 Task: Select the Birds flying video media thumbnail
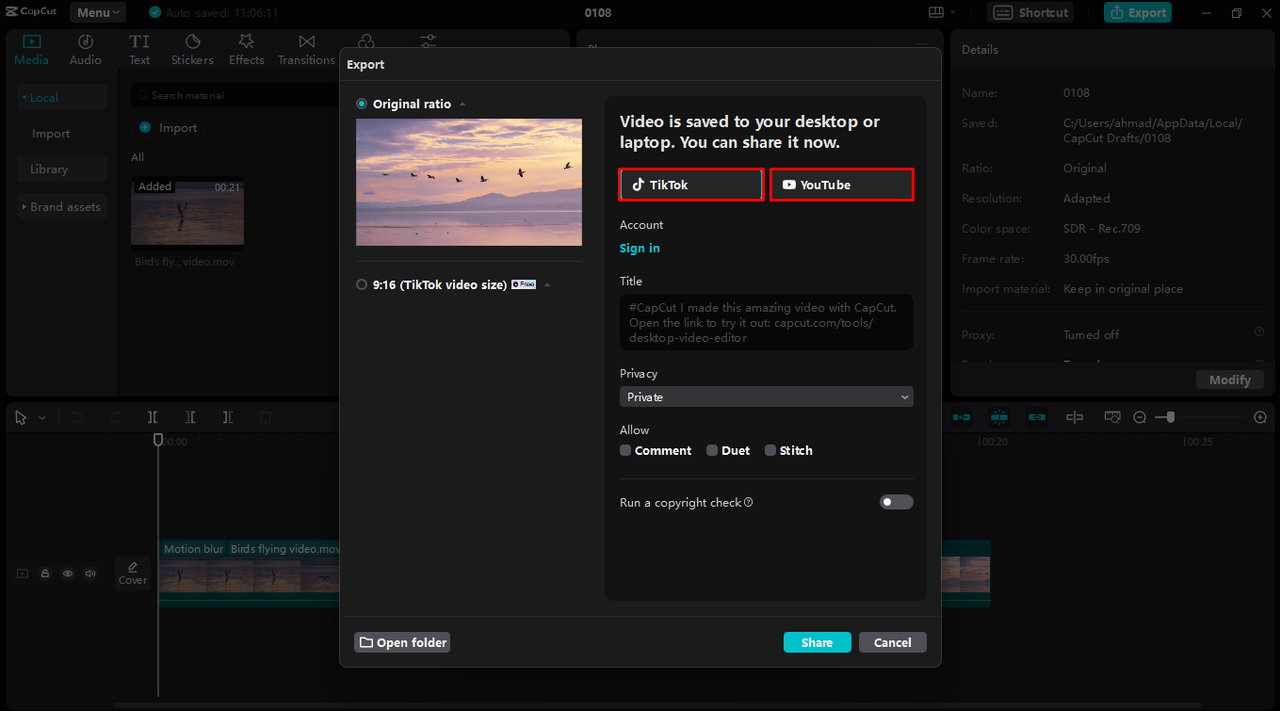coord(187,211)
